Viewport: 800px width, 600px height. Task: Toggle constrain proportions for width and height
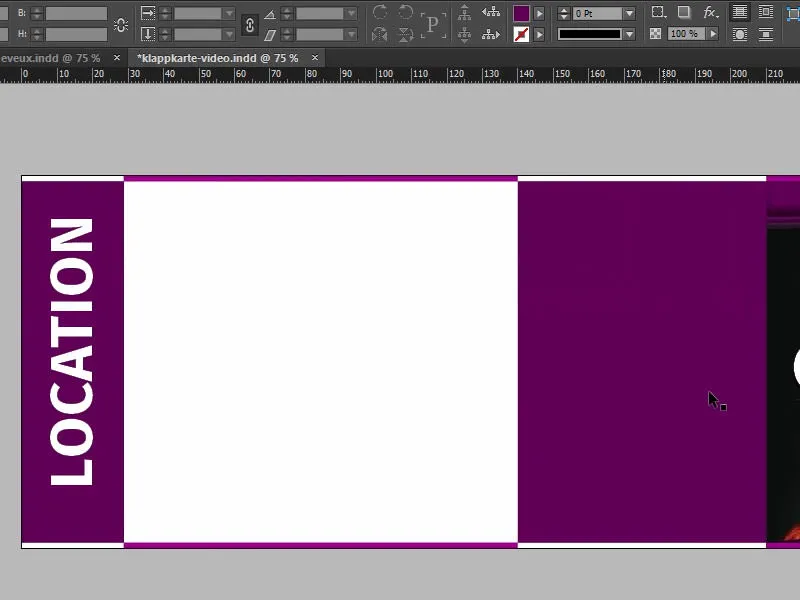coord(121,24)
